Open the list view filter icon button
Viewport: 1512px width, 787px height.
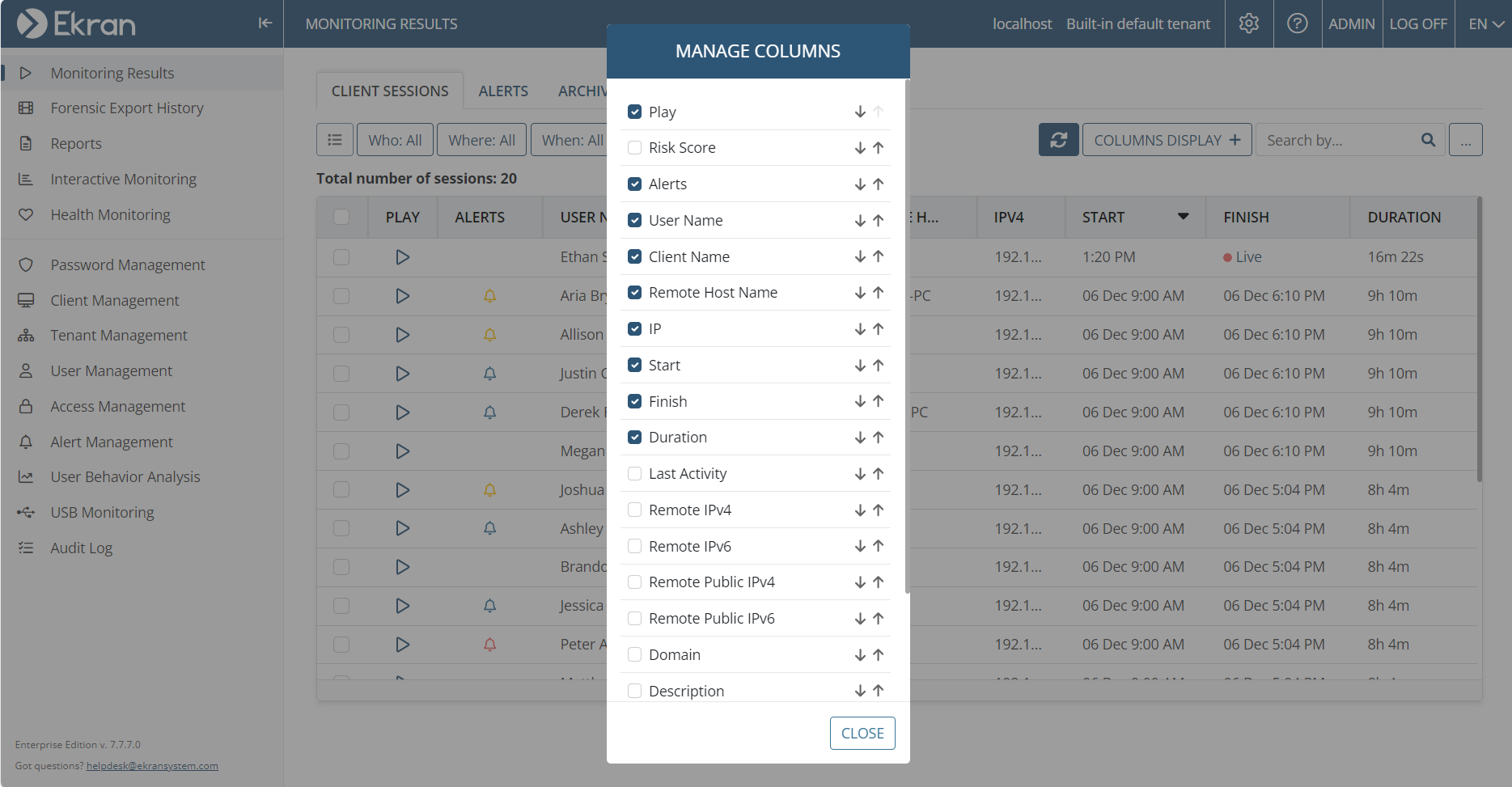point(334,140)
